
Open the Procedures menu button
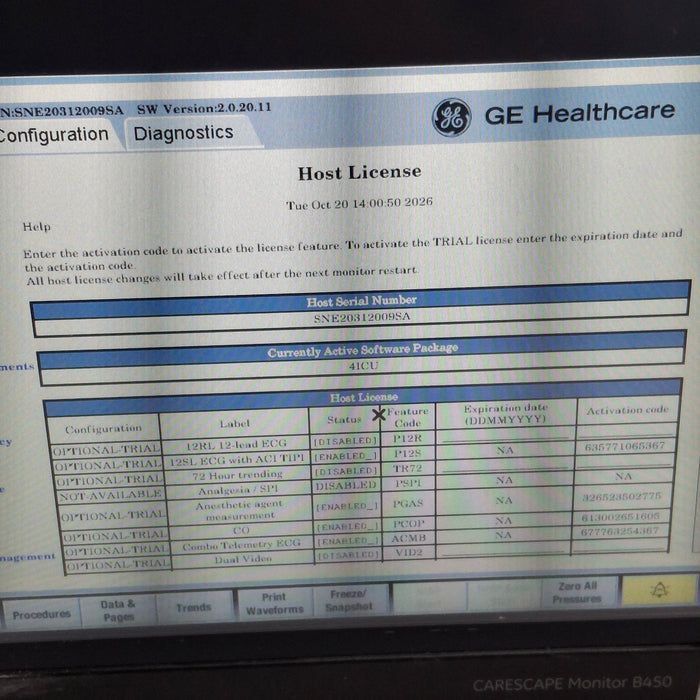tap(42, 615)
